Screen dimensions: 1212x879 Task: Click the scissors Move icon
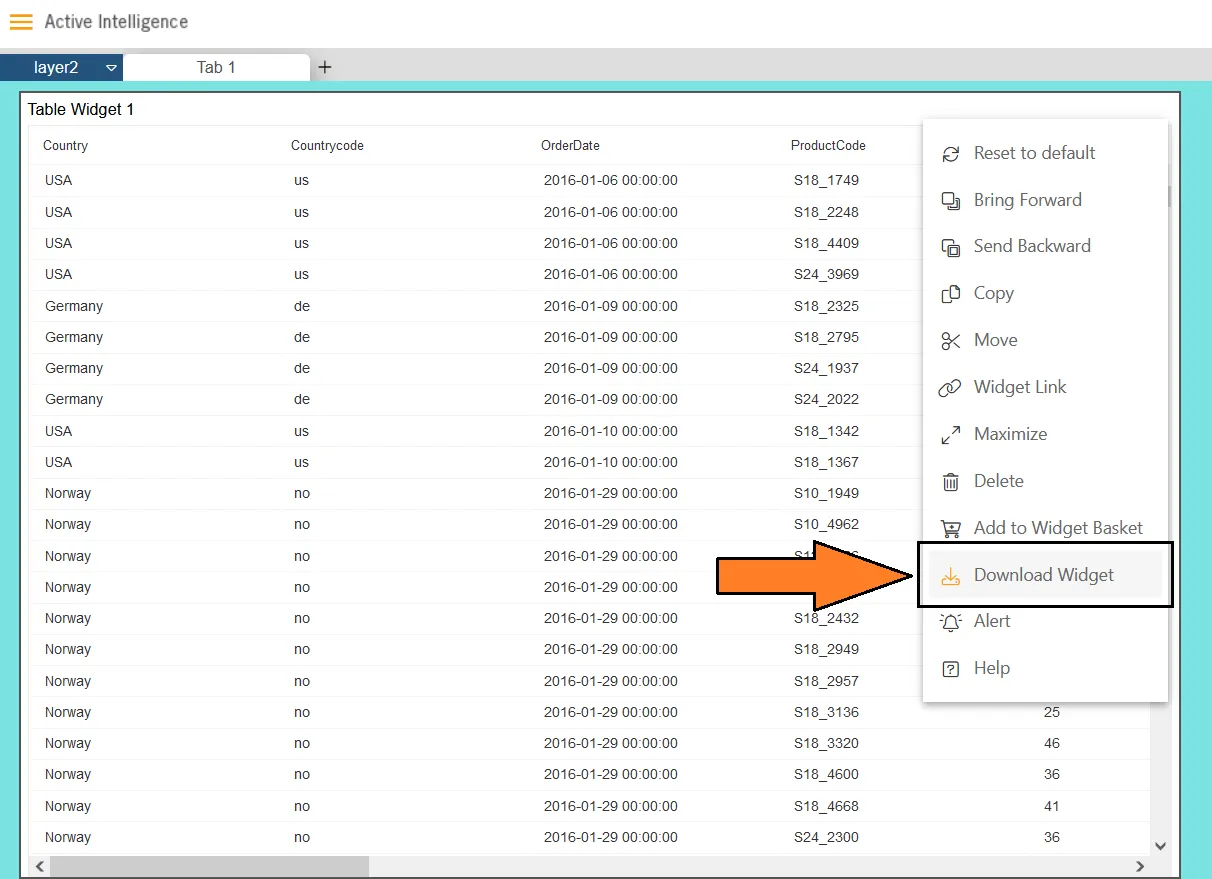tap(951, 341)
